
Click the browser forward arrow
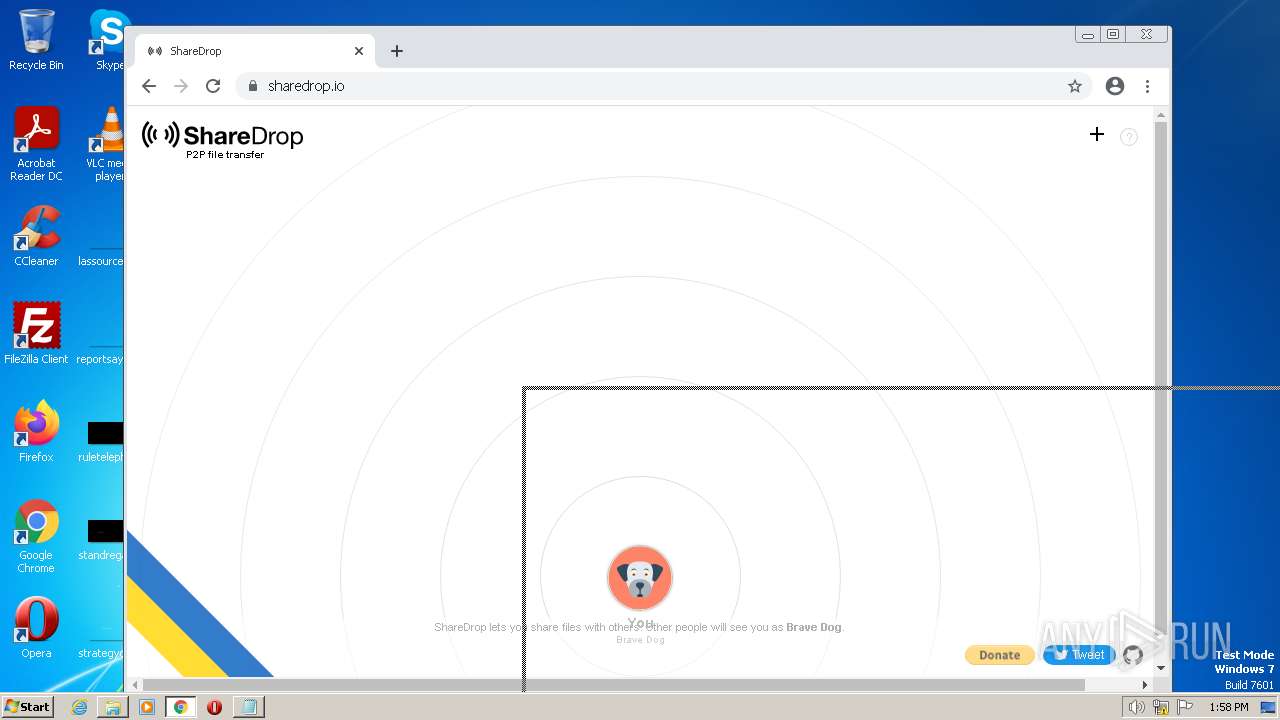point(181,86)
